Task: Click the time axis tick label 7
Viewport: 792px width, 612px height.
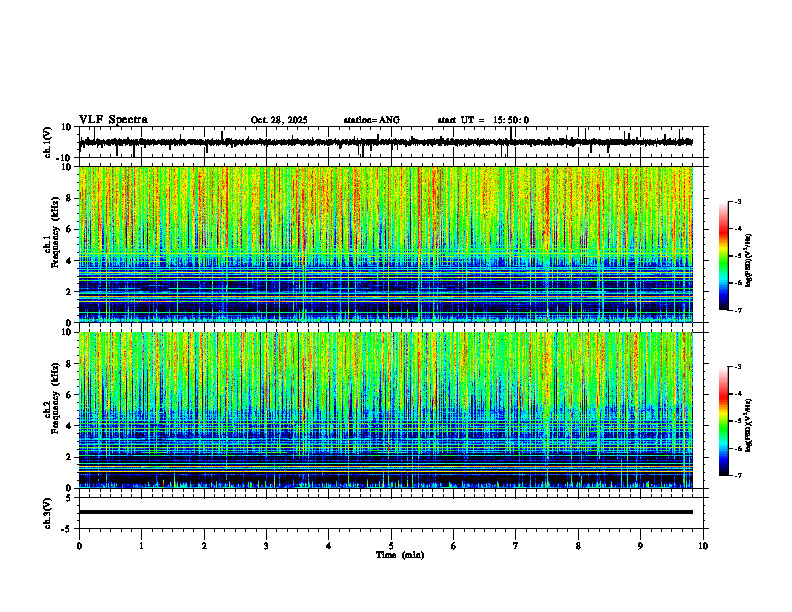Action: (x=516, y=546)
